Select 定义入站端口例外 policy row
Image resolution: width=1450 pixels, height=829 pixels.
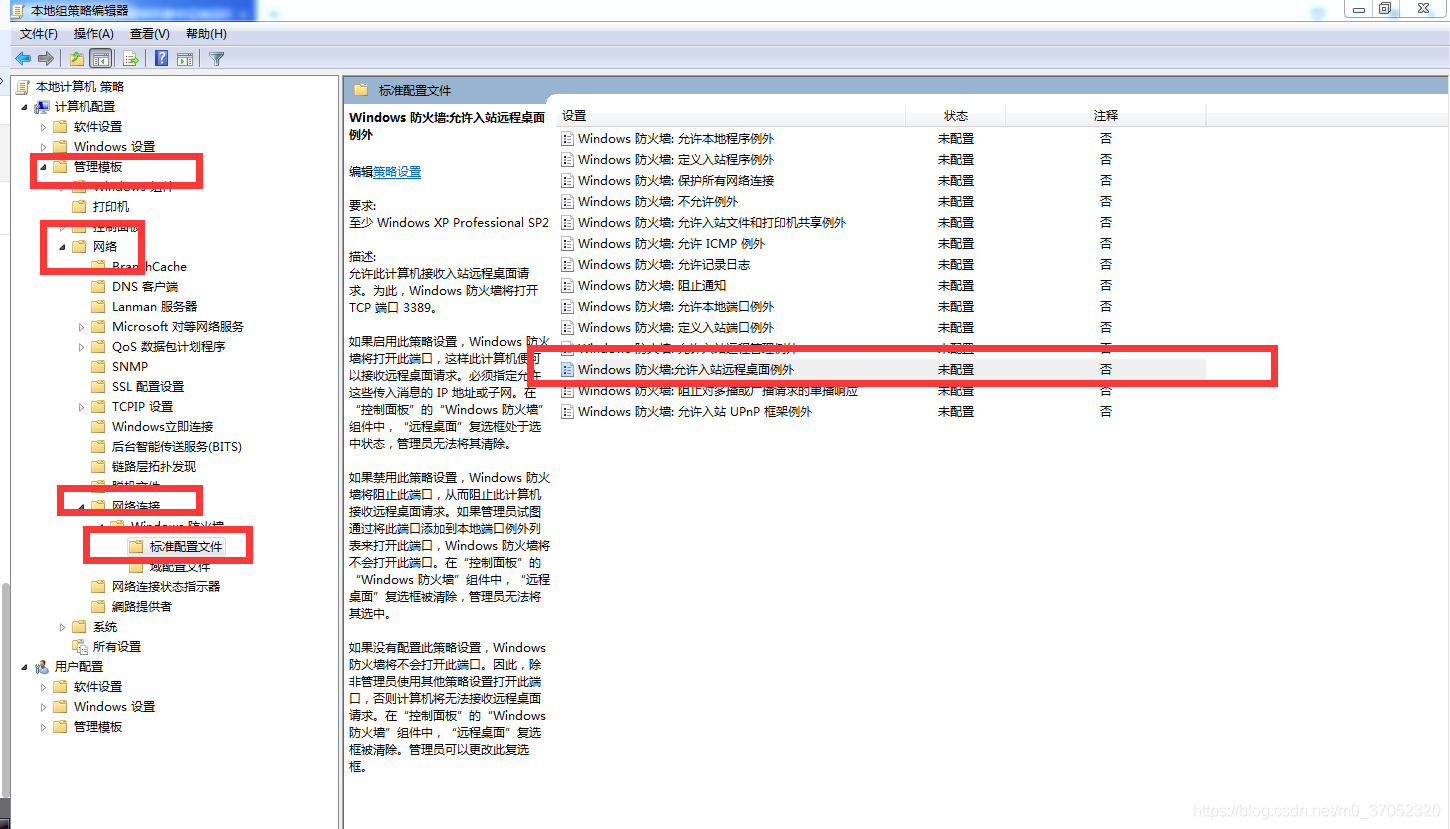(x=882, y=328)
